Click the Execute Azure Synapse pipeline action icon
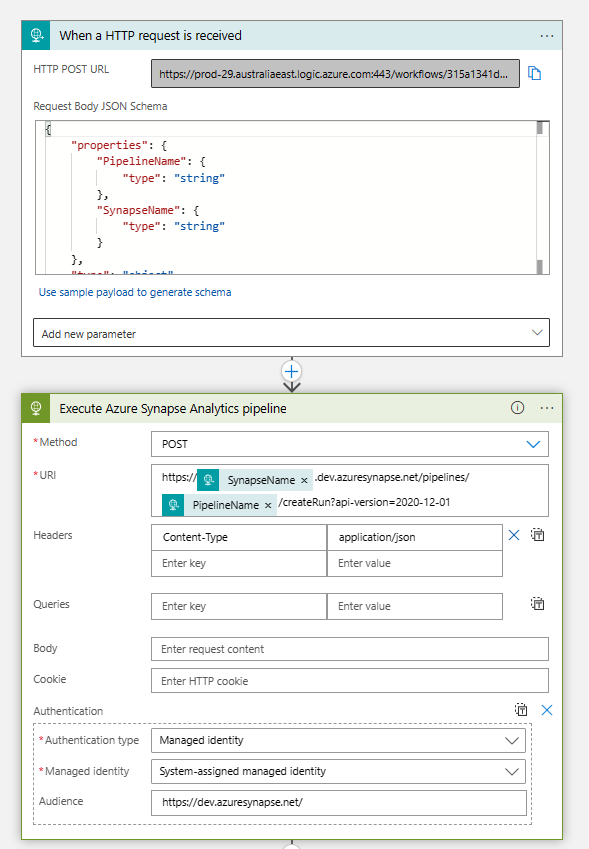The height and width of the screenshot is (849, 589). 36,408
